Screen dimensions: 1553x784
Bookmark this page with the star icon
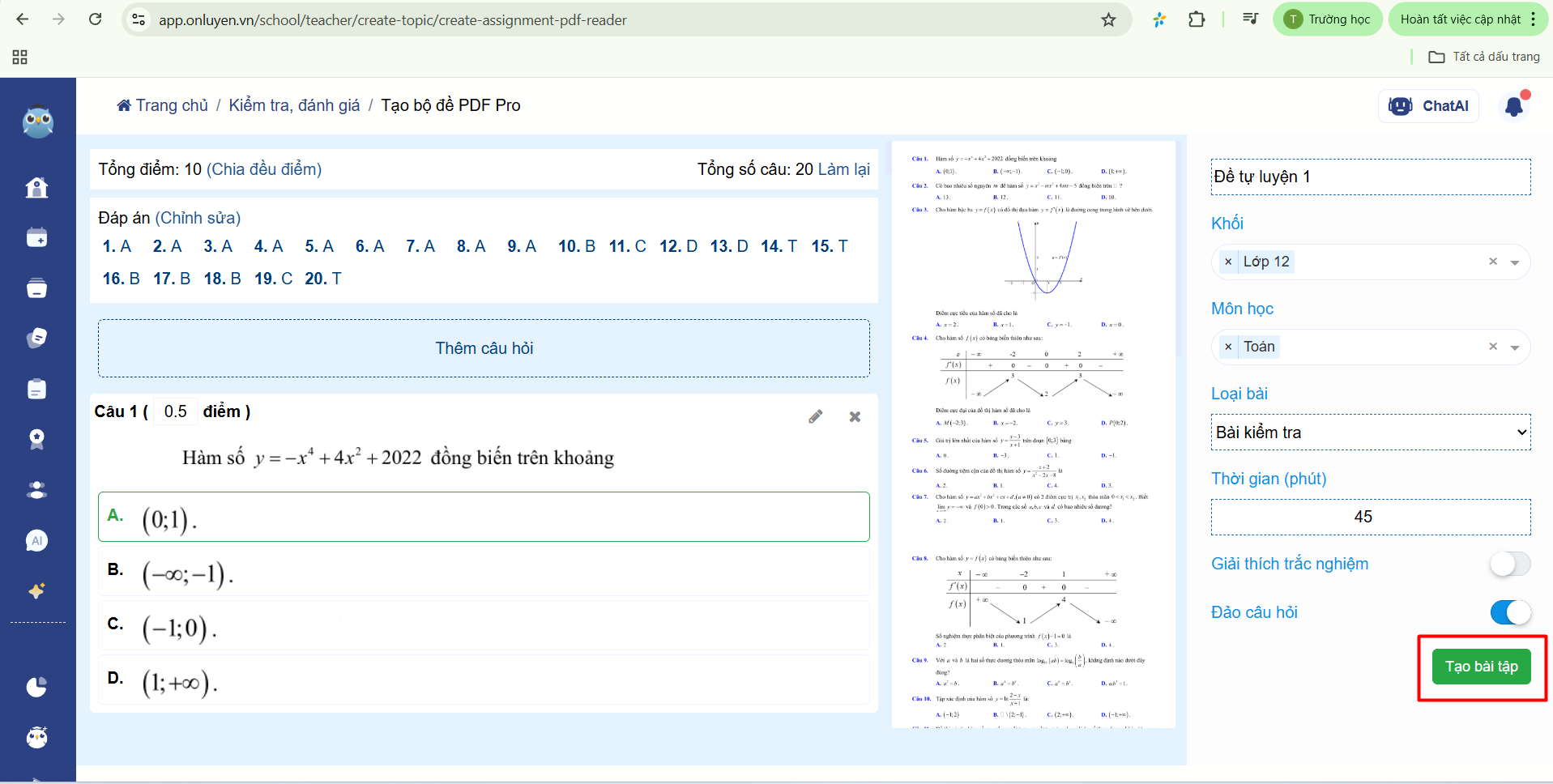pos(1108,19)
